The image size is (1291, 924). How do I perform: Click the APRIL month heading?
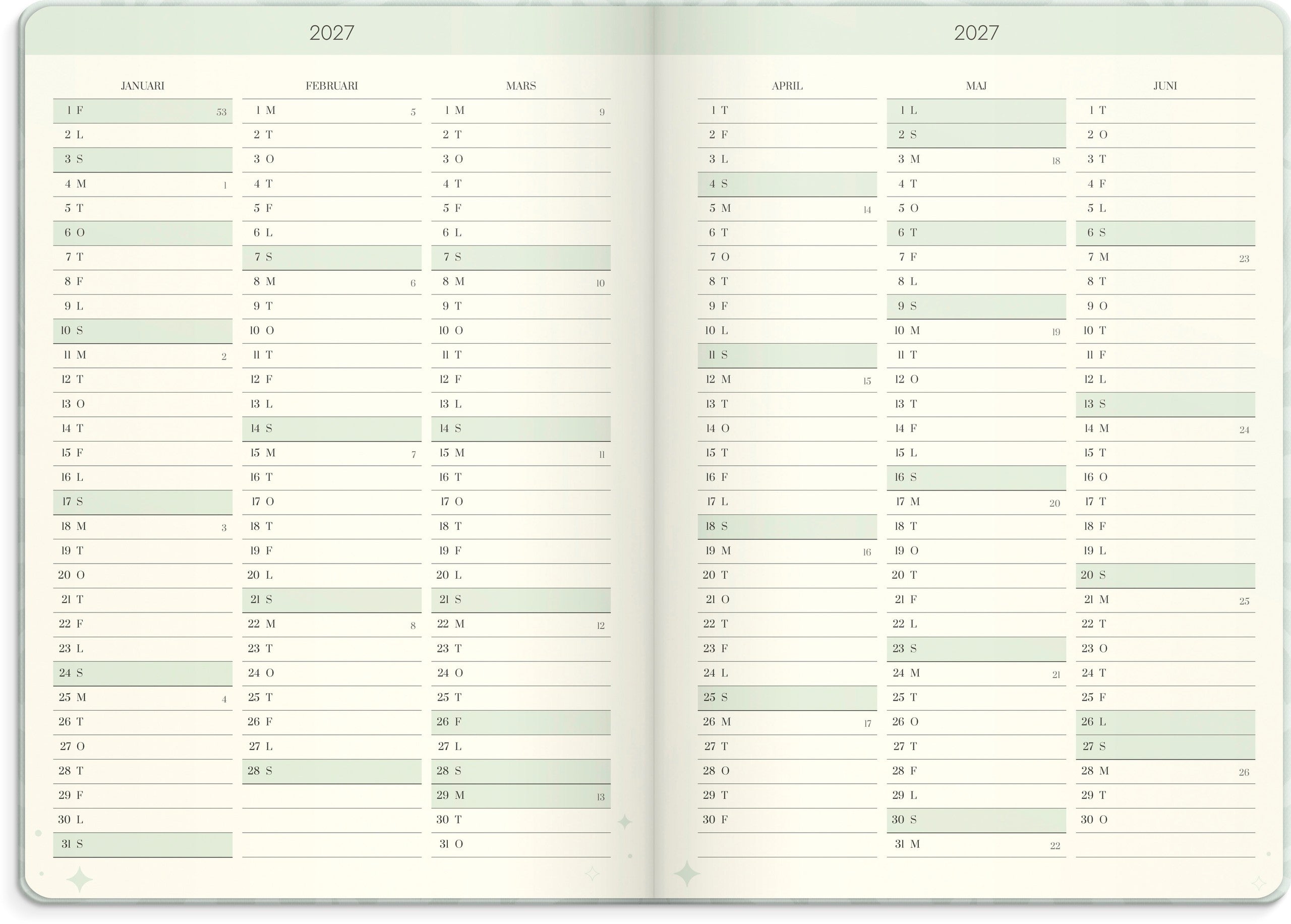point(787,86)
